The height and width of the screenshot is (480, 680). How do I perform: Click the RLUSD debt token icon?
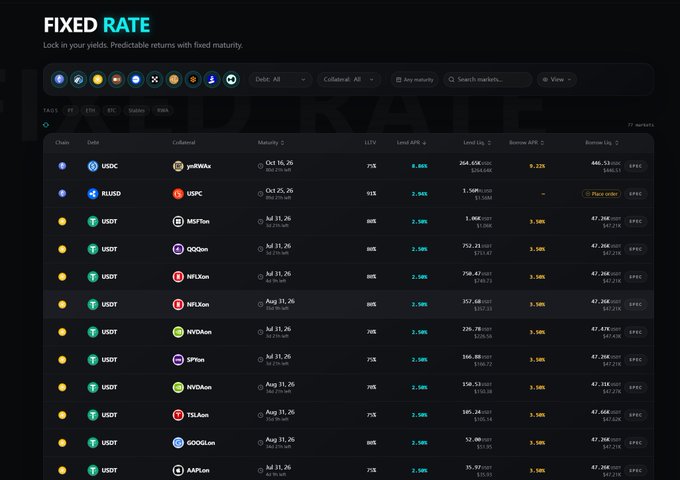(x=93, y=194)
